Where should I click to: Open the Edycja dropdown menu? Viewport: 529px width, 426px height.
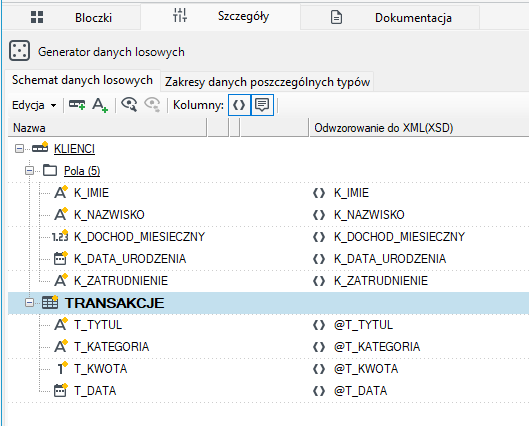click(34, 105)
